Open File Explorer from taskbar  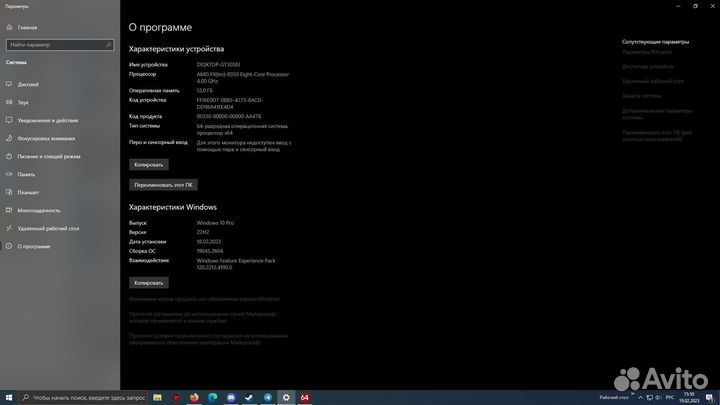pyautogui.click(x=157, y=398)
